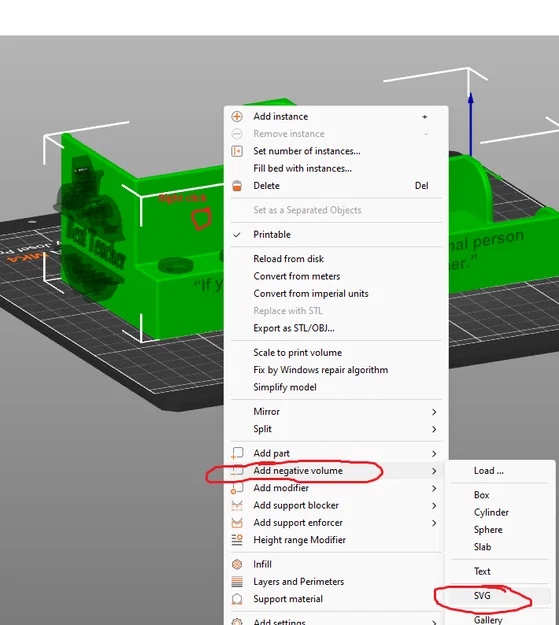Screen dimensions: 559x625
Task: Click Load... in the submenu
Action: click(x=488, y=471)
